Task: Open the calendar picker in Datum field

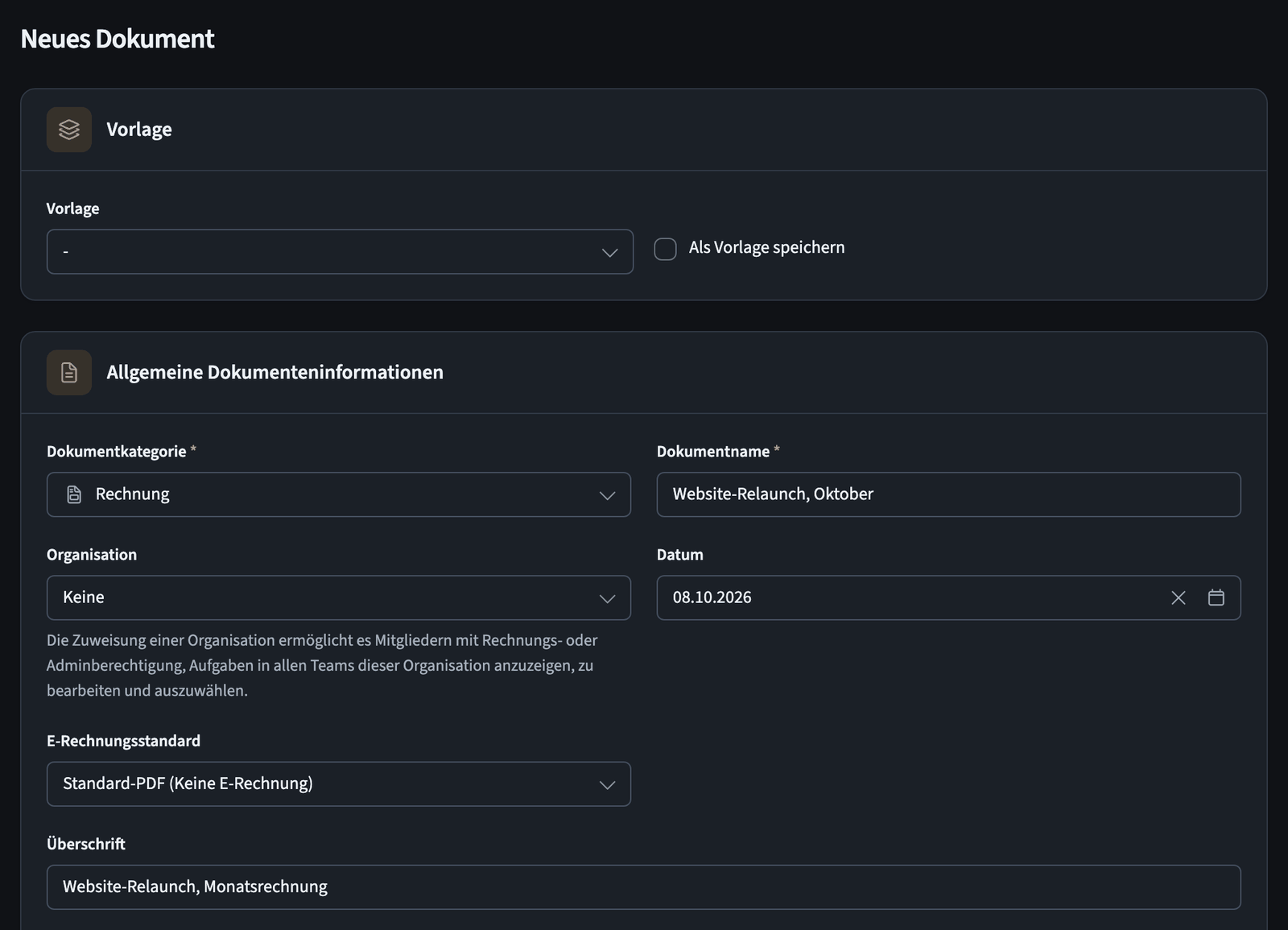Action: point(1216,597)
